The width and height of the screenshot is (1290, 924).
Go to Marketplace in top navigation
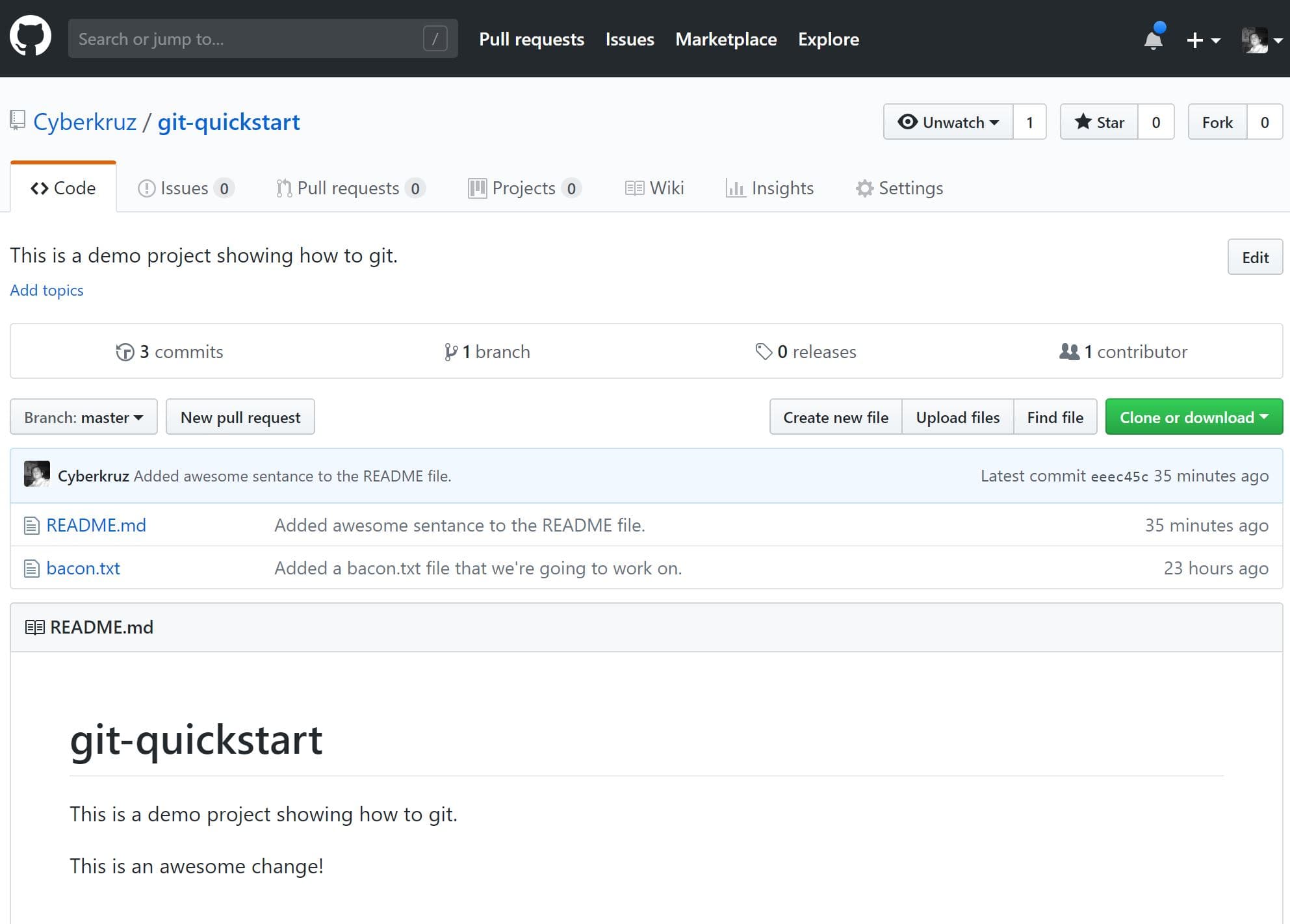[726, 39]
